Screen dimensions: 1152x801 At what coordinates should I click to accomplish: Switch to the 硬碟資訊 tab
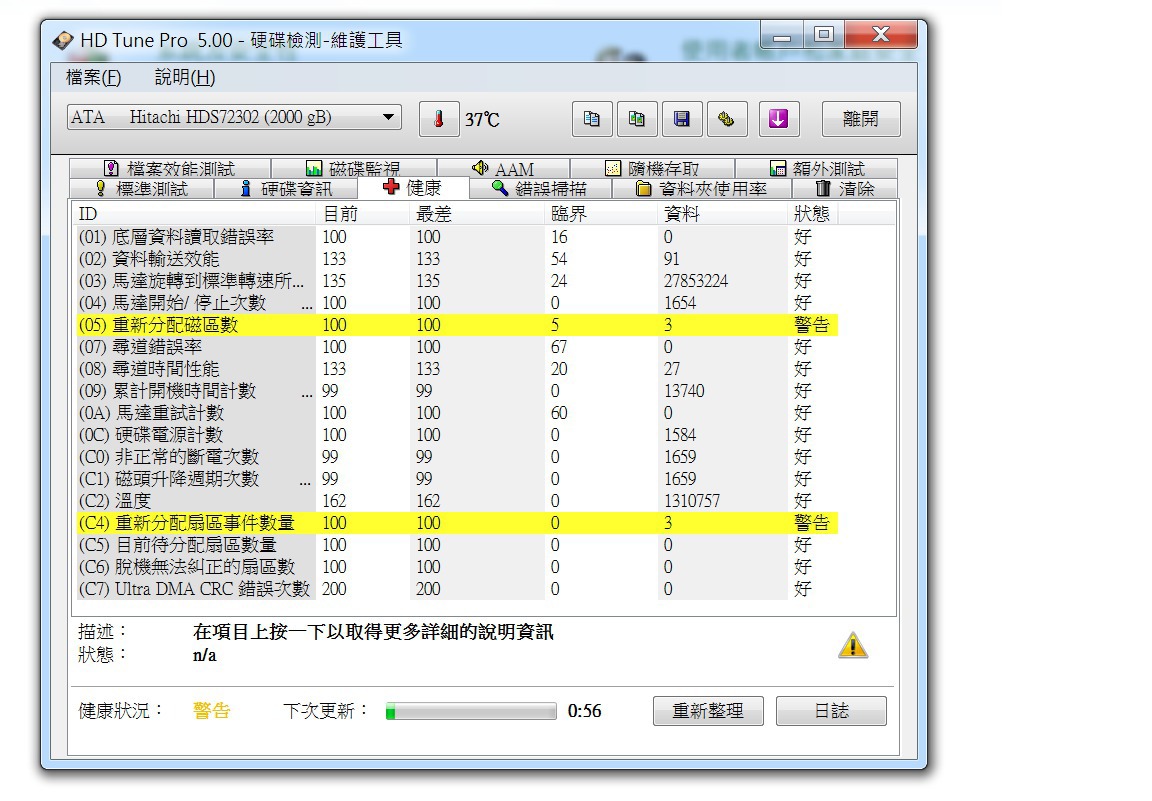[x=287, y=189]
